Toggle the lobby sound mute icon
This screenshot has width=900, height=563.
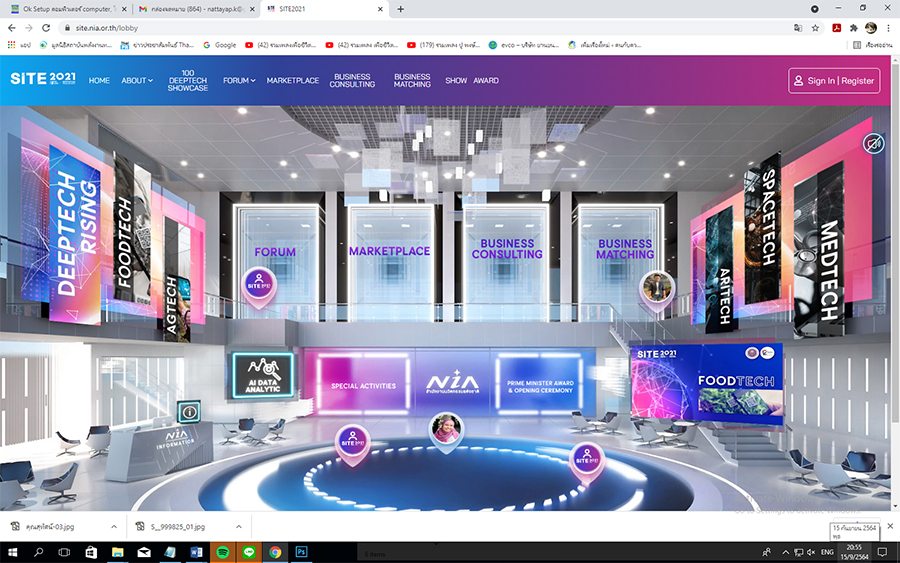pyautogui.click(x=874, y=143)
